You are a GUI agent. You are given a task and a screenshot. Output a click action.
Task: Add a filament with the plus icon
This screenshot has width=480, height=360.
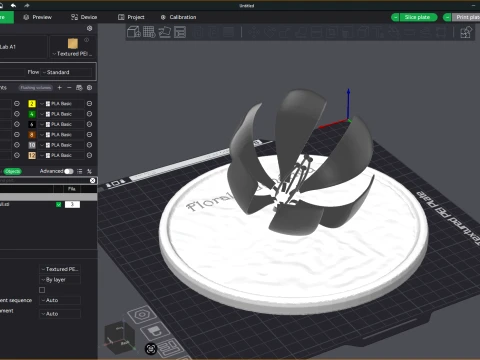[x=60, y=88]
